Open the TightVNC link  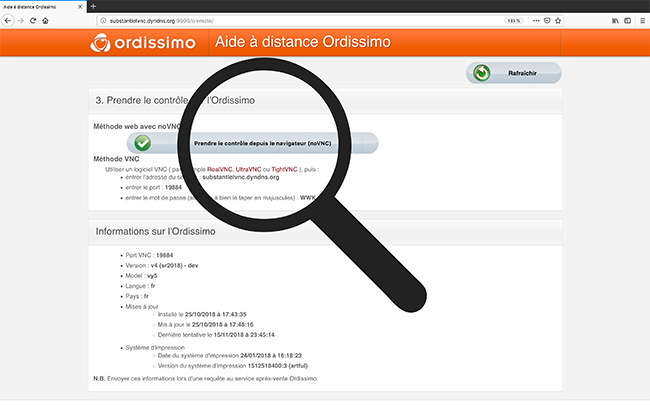coord(284,170)
